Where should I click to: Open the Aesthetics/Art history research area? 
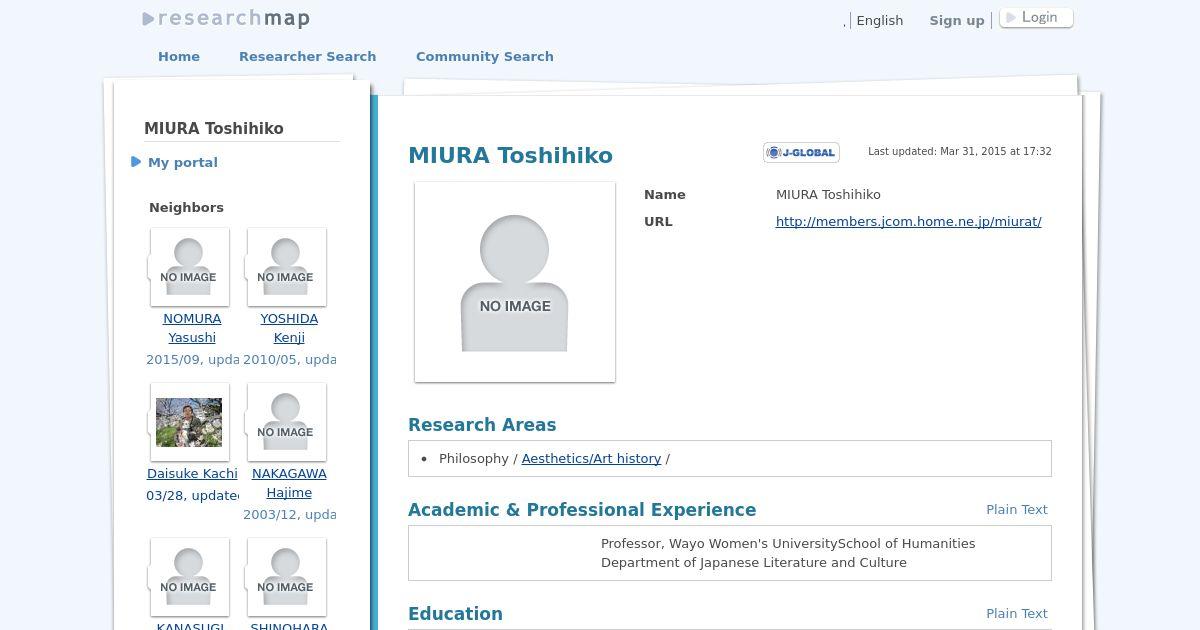(x=591, y=458)
